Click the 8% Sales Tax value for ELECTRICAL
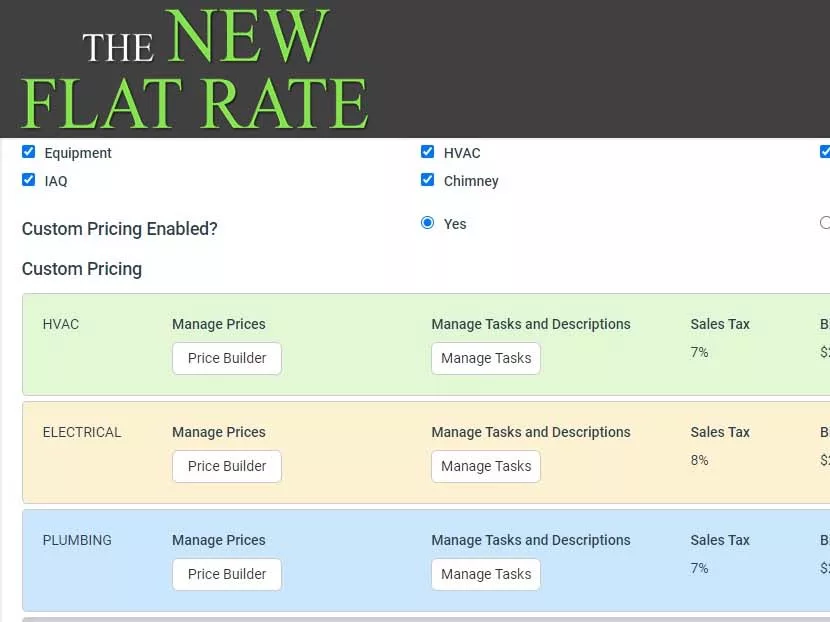This screenshot has height=622, width=830. click(697, 460)
